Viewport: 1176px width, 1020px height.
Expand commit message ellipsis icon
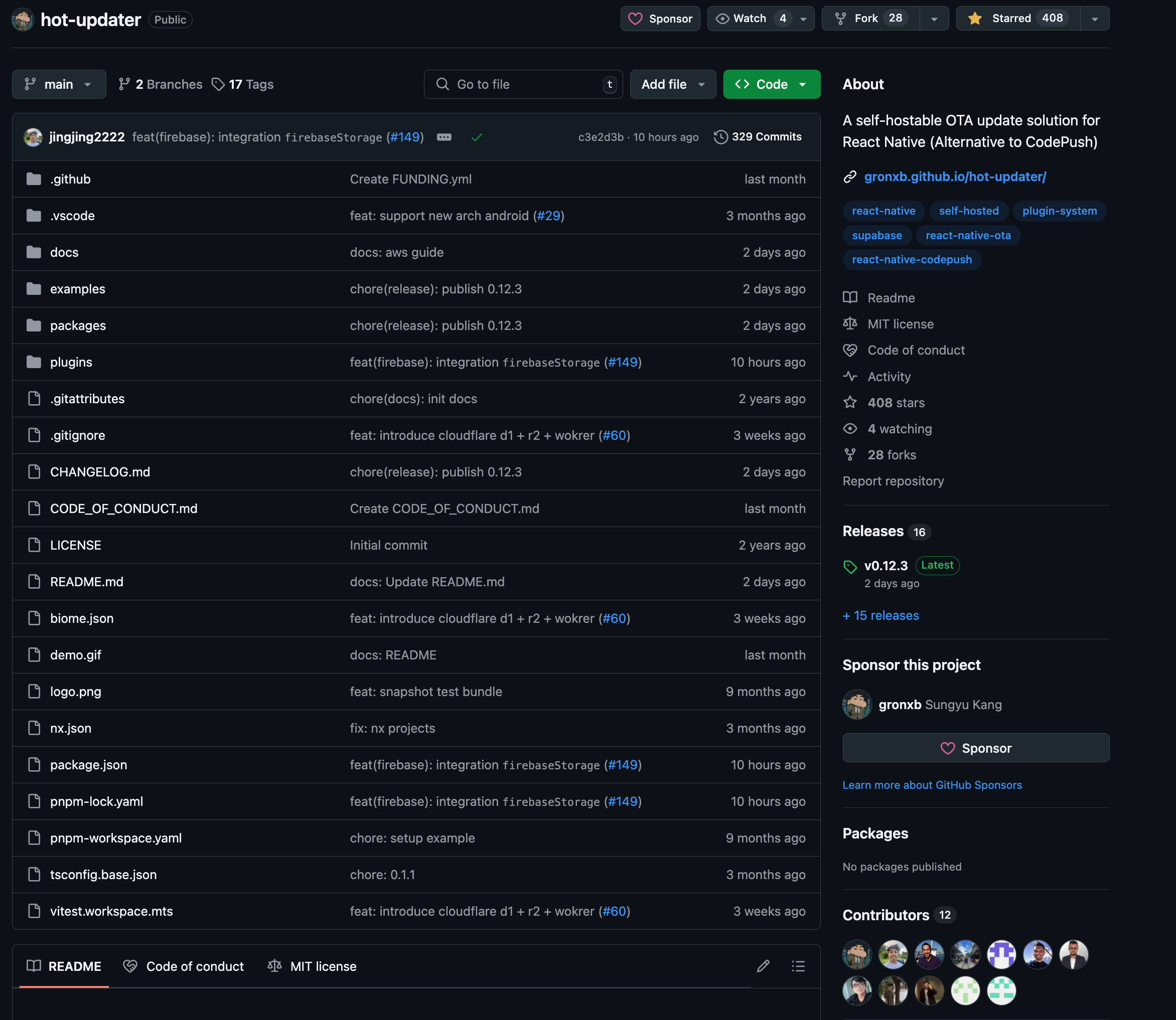click(444, 137)
